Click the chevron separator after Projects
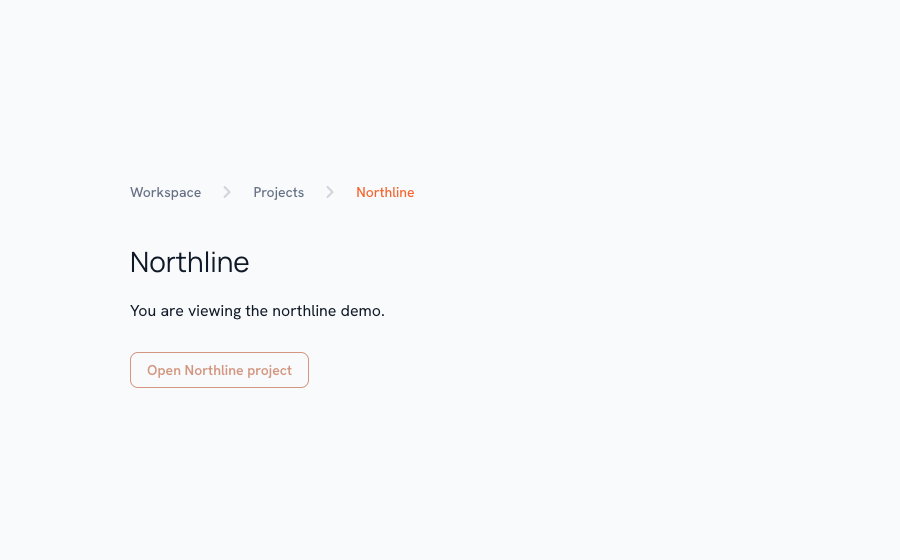The image size is (900, 560). point(329,192)
